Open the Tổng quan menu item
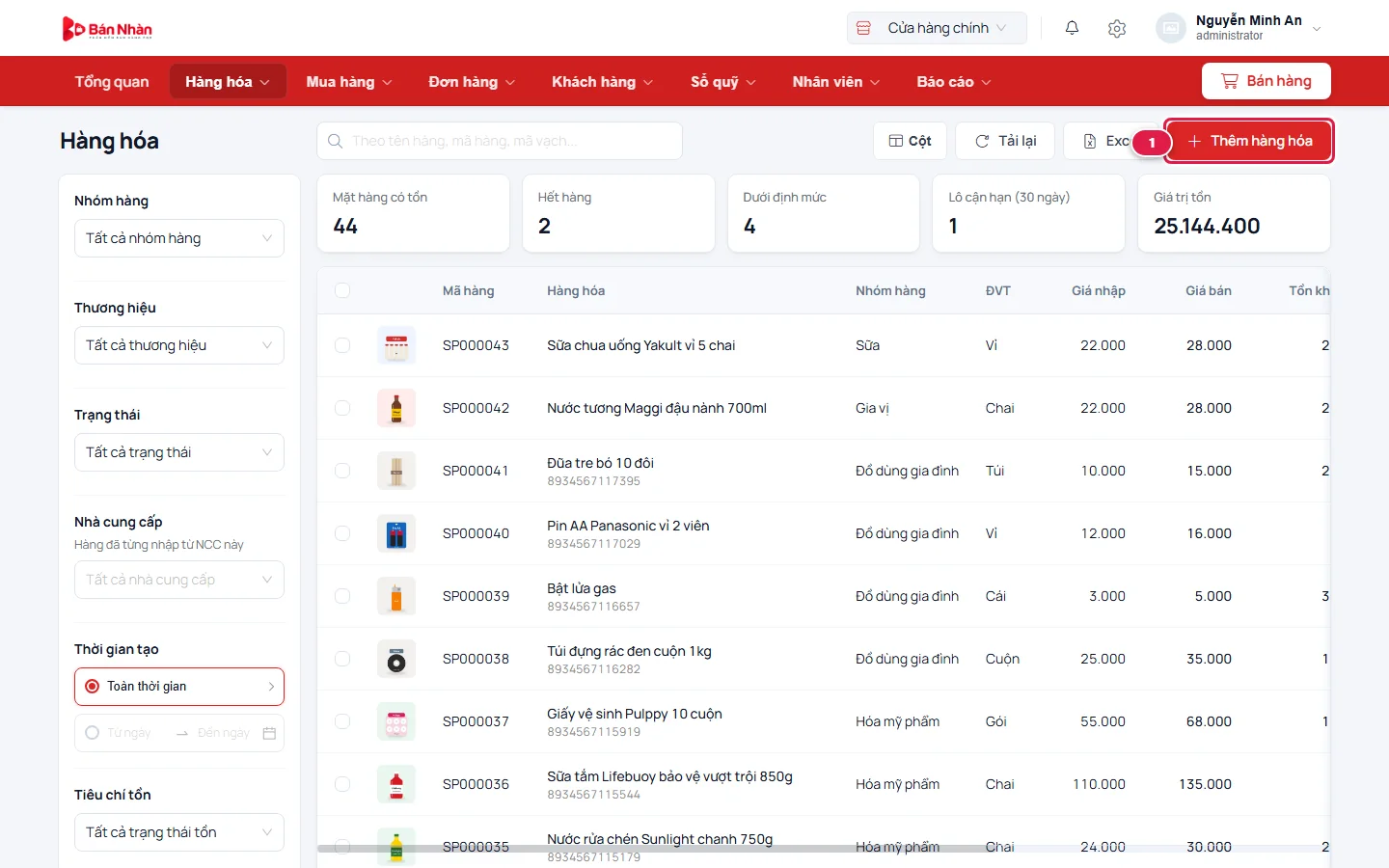This screenshot has width=1389, height=868. coord(112,82)
